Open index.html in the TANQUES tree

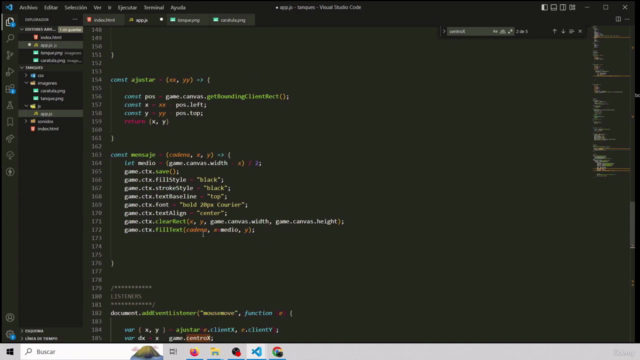tap(48, 129)
